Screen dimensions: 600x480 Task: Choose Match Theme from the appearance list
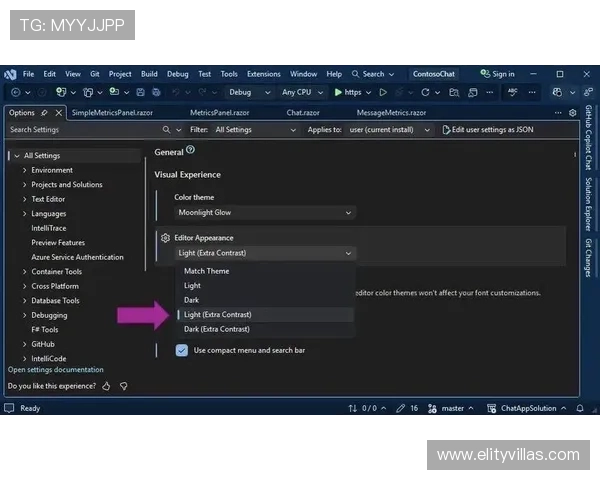[x=206, y=271]
